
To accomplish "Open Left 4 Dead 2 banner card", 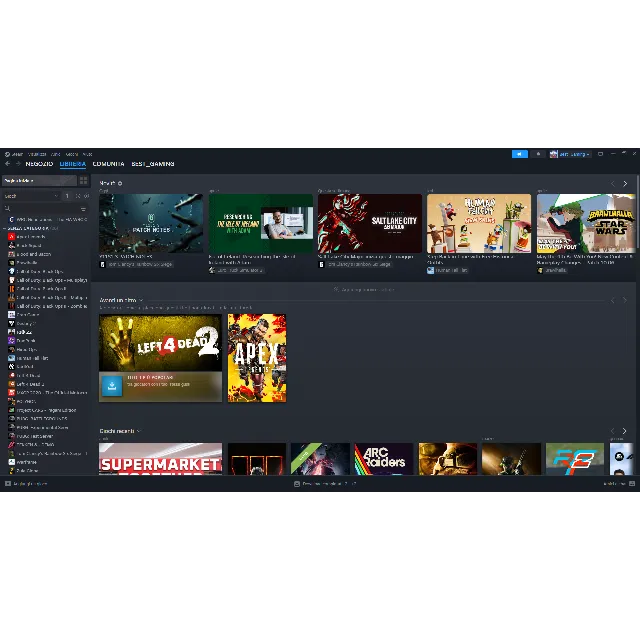I will tap(160, 358).
